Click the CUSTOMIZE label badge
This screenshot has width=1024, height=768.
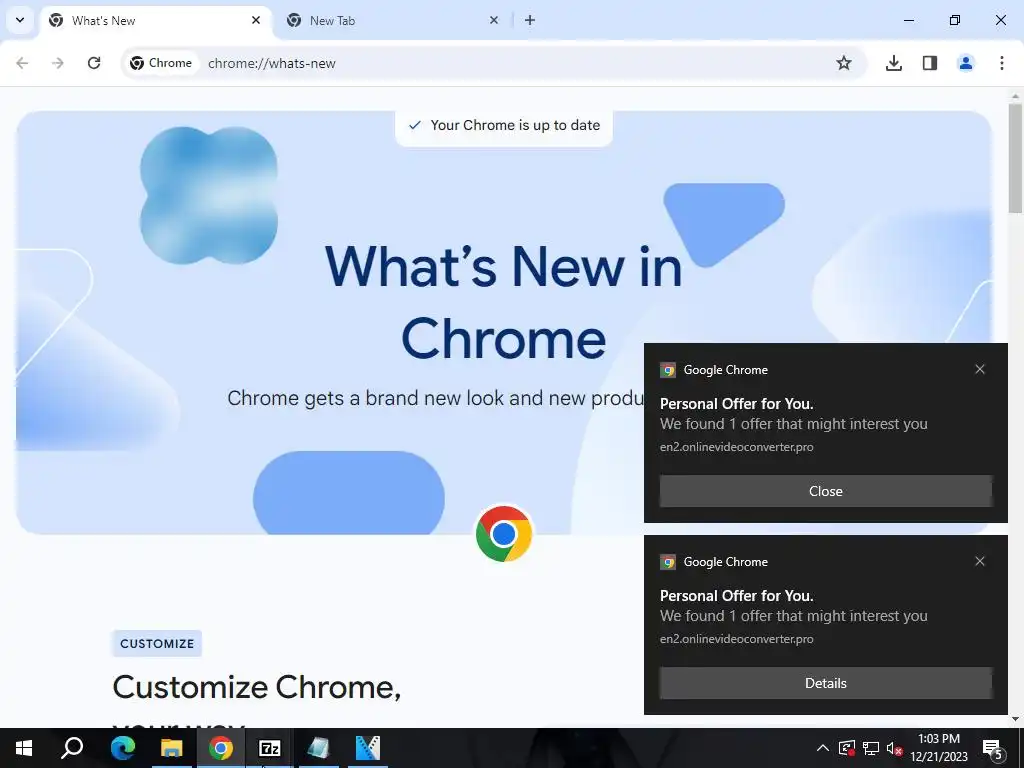tap(157, 643)
